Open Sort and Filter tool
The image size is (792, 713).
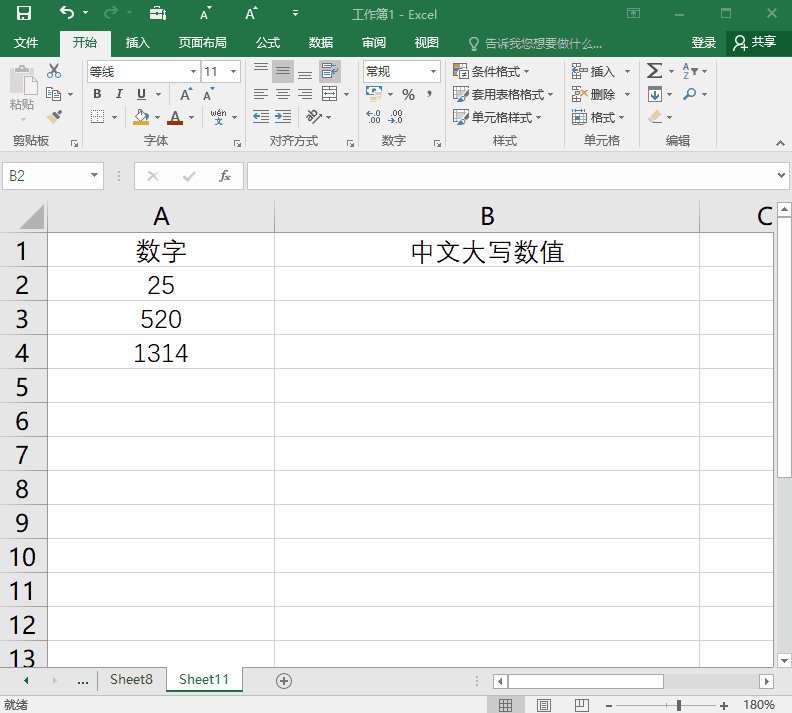[x=689, y=71]
